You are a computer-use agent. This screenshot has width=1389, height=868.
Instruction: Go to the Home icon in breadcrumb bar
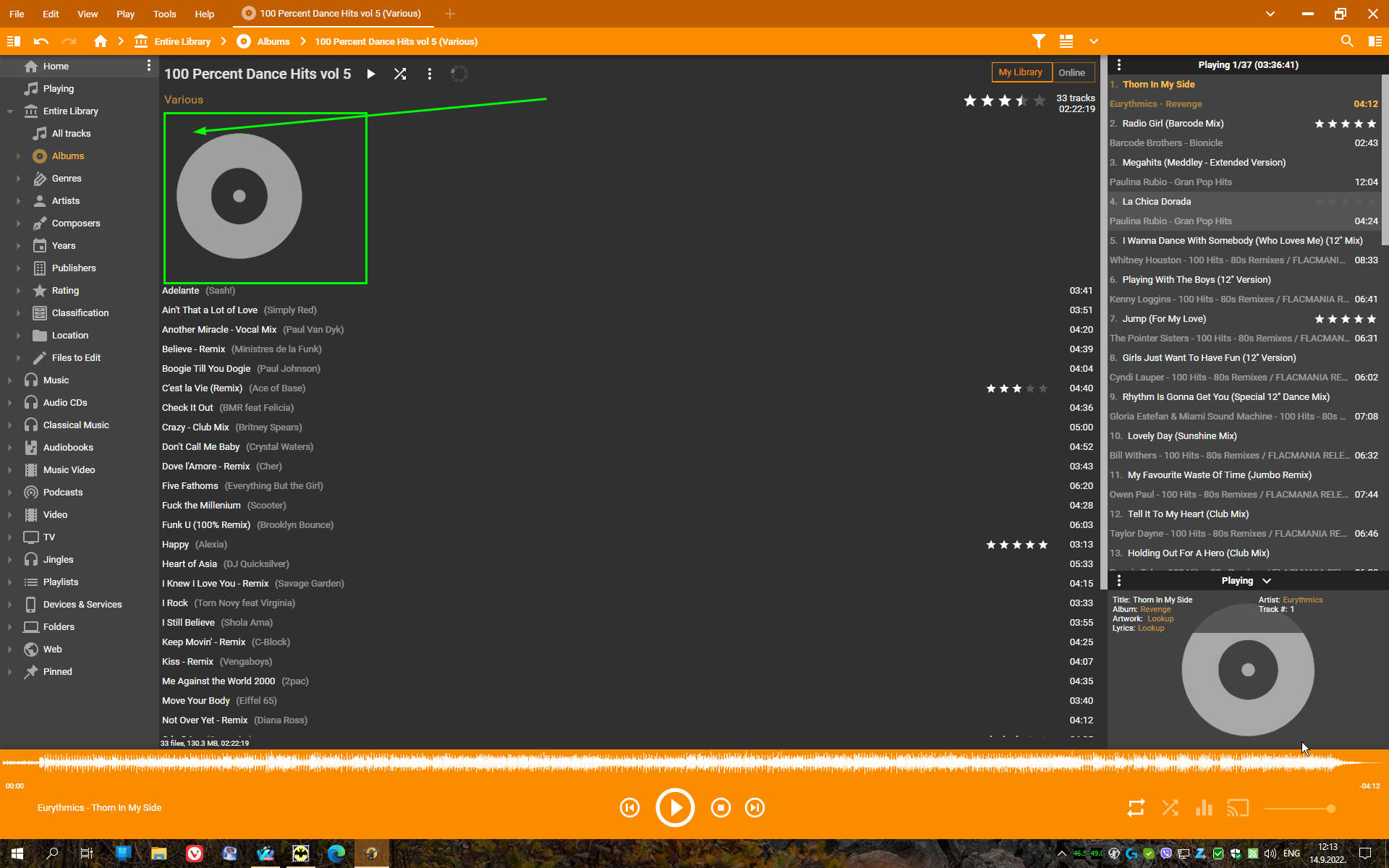[101, 41]
